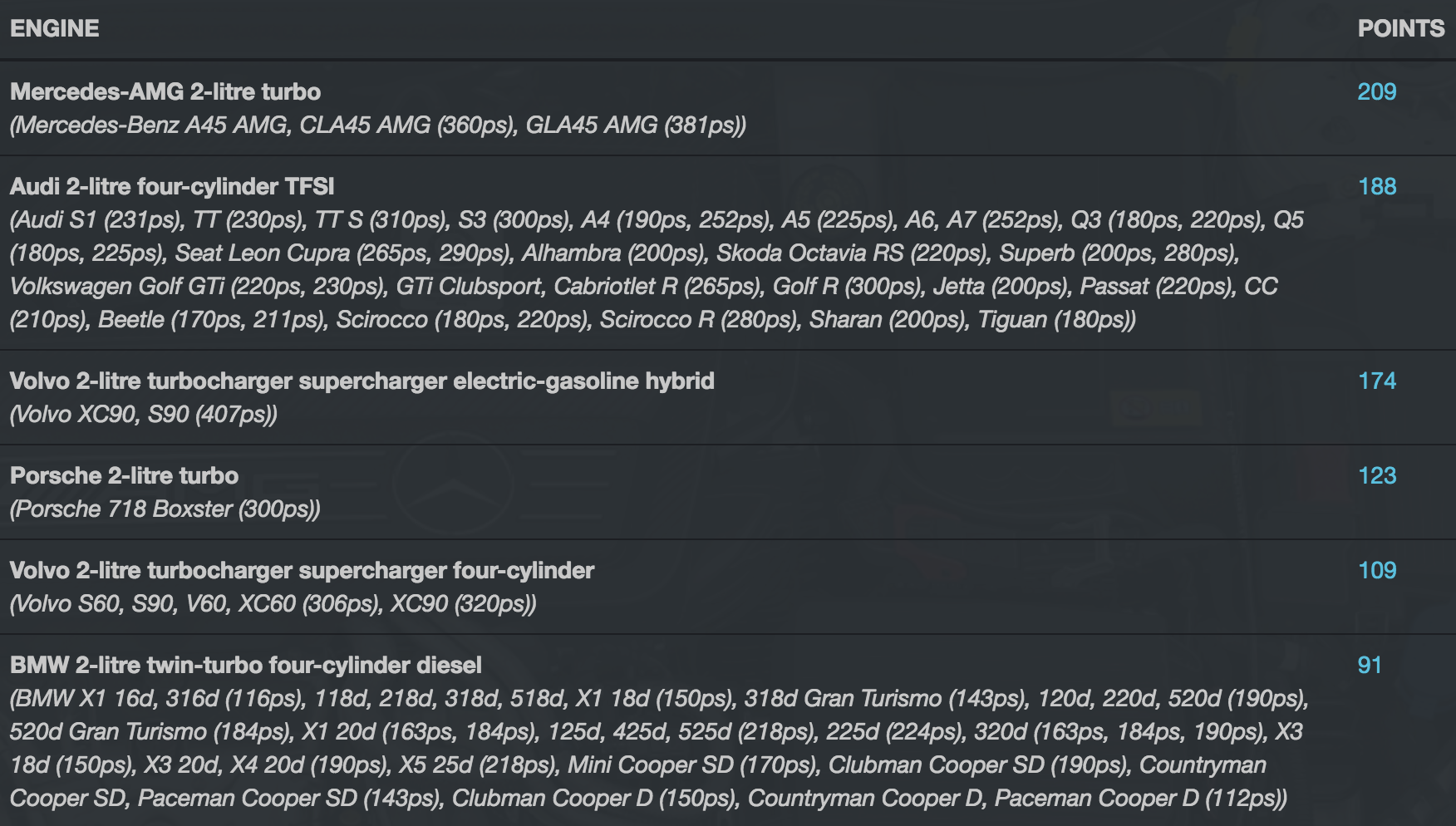Click the POINTS column header

pos(1400,28)
